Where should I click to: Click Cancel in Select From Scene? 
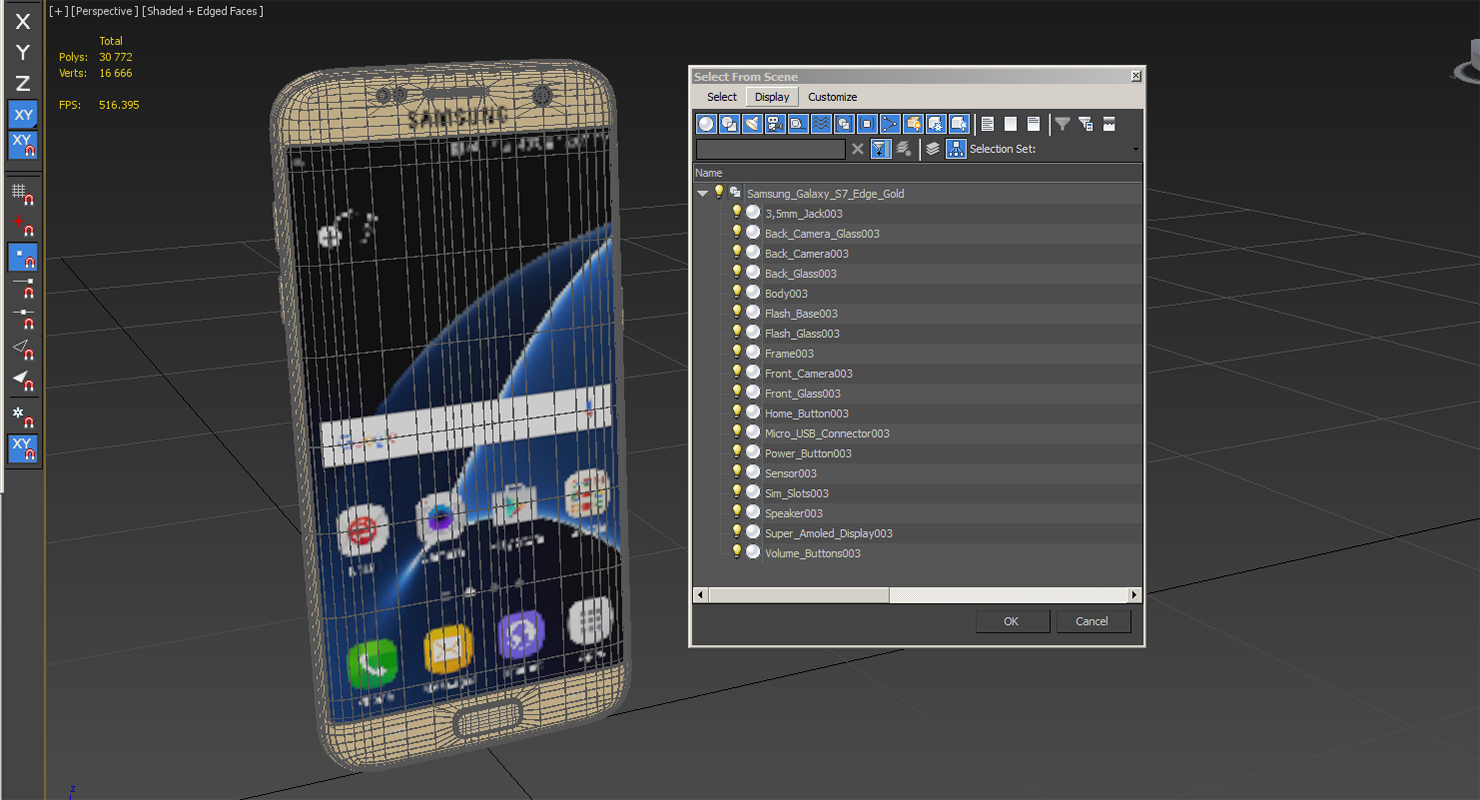tap(1092, 621)
